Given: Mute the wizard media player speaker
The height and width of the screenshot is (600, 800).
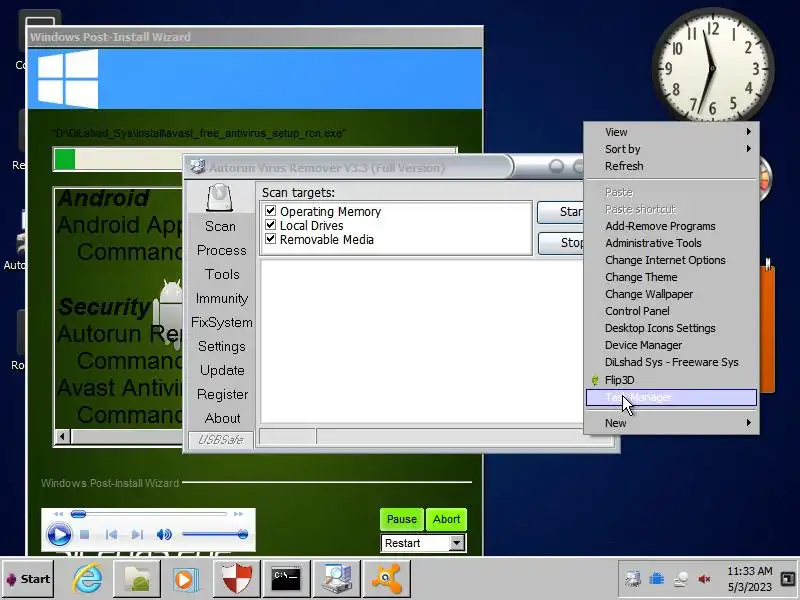Looking at the screenshot, I should coord(164,535).
